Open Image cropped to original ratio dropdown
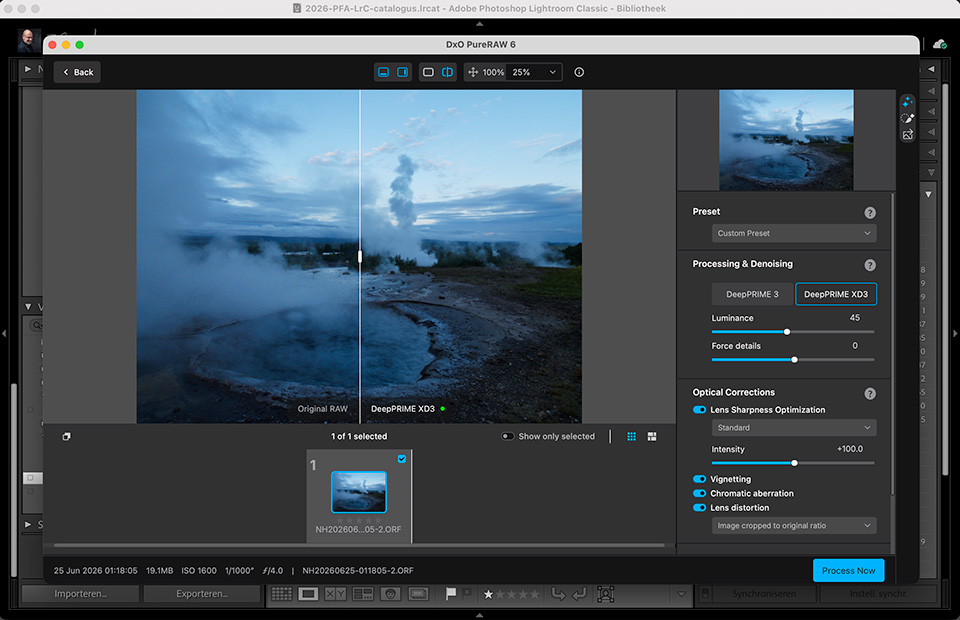Viewport: 960px width, 620px height. (793, 526)
